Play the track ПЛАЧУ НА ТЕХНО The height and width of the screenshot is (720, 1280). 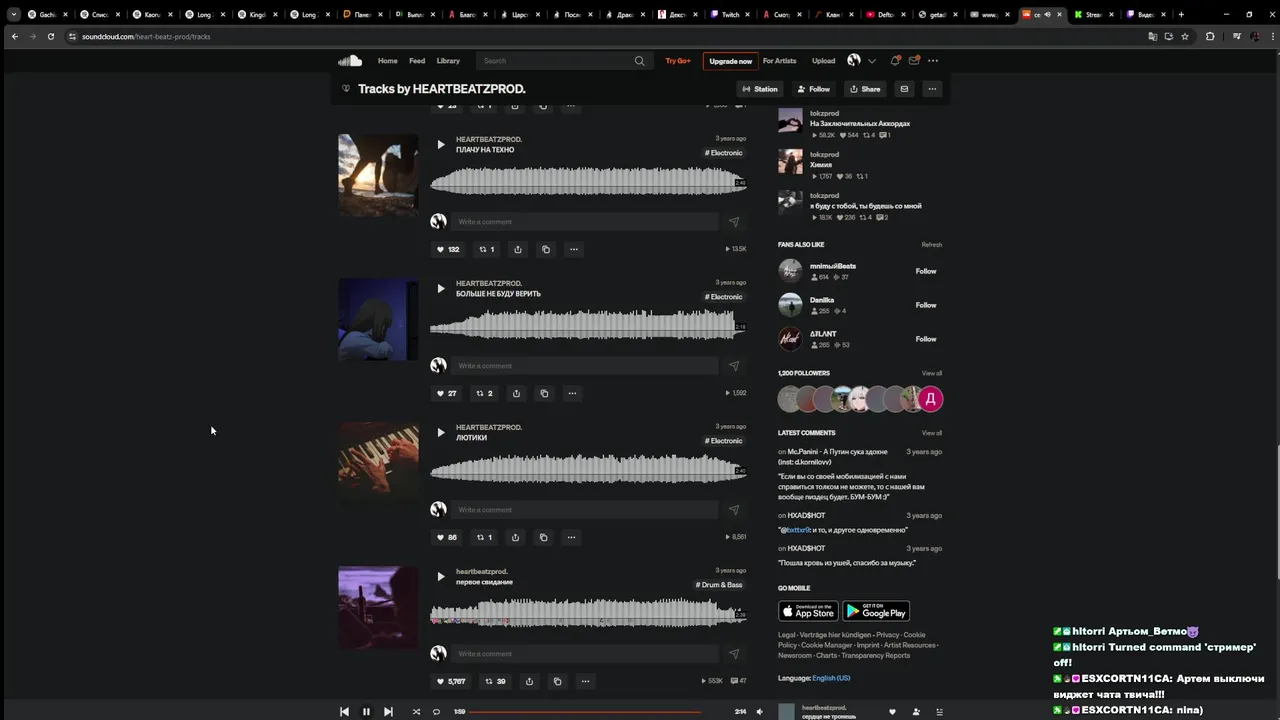[440, 145]
